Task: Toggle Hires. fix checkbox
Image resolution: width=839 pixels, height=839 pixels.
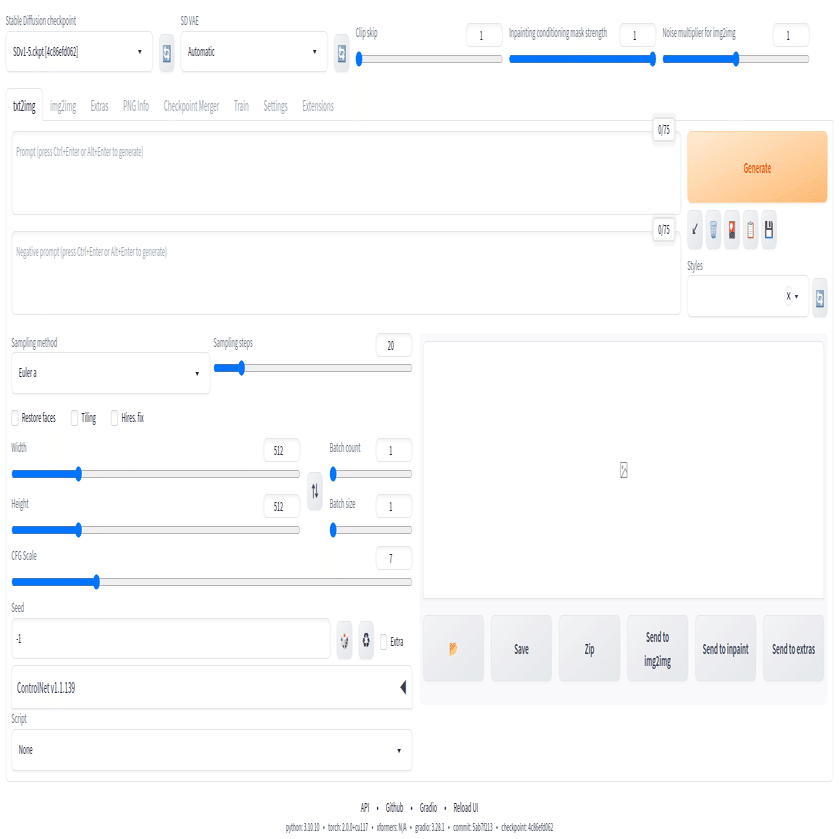Action: (x=114, y=418)
